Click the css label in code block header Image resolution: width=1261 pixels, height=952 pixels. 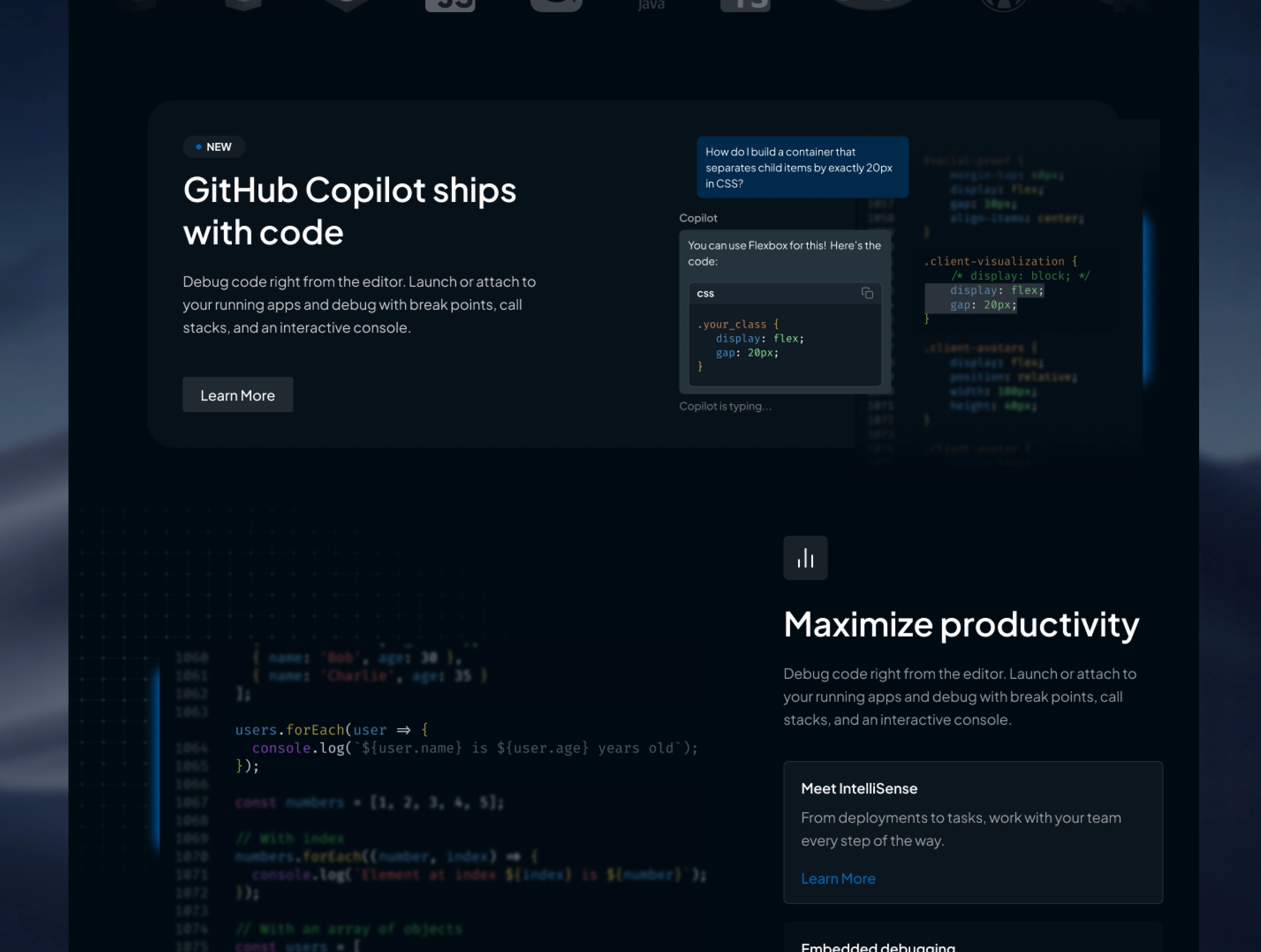click(x=705, y=293)
